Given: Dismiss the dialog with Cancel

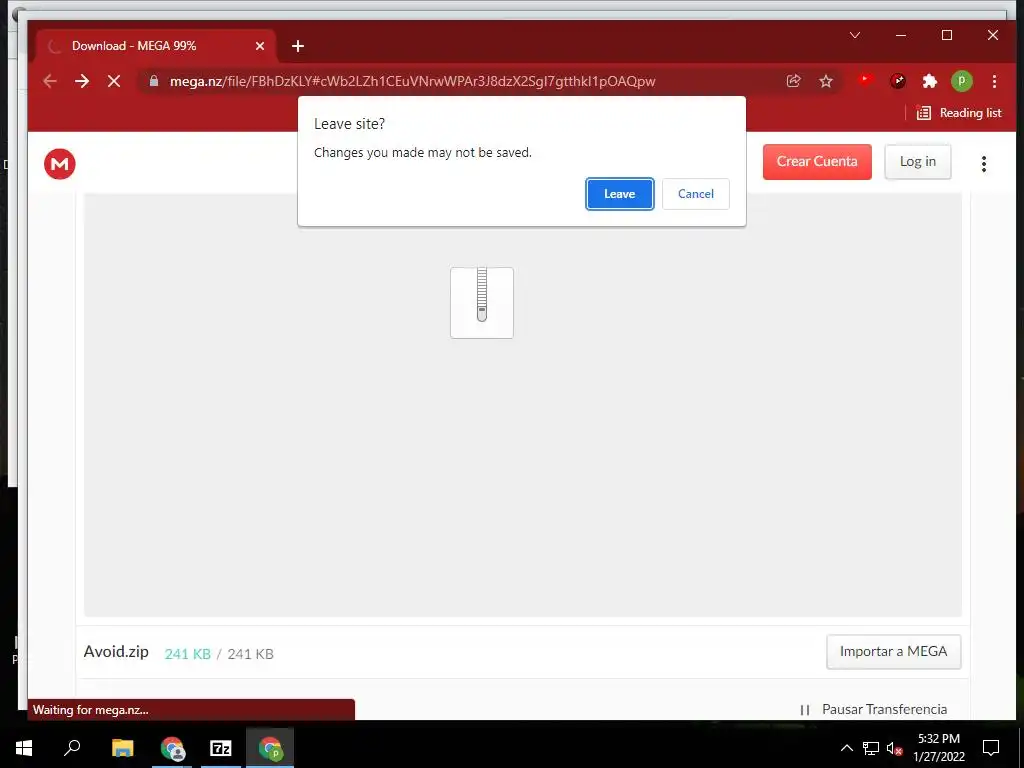Looking at the screenshot, I should pyautogui.click(x=696, y=194).
